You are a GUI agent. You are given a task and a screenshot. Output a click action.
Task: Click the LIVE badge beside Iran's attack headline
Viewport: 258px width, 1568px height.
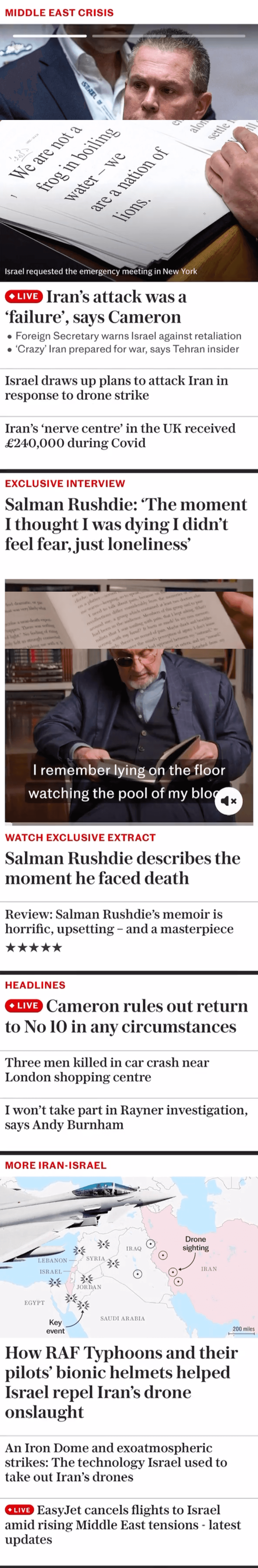point(24,296)
